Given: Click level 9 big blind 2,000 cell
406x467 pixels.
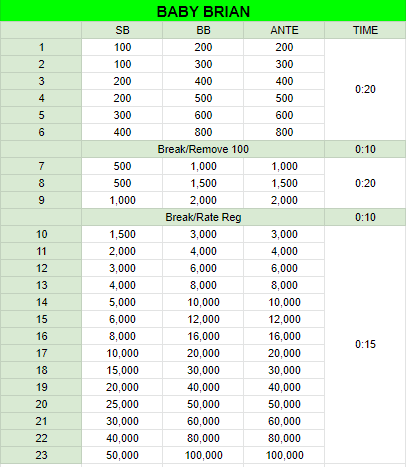Looking at the screenshot, I should click(x=203, y=200).
